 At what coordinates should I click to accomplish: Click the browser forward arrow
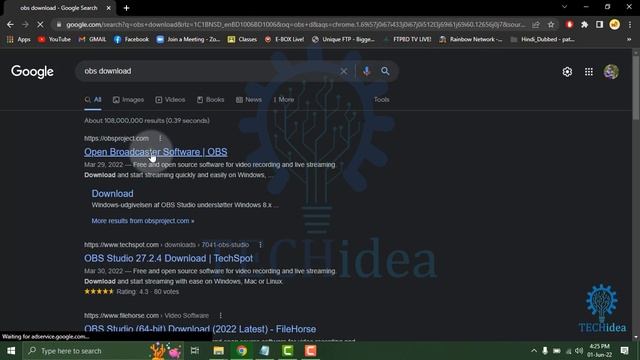(25, 24)
